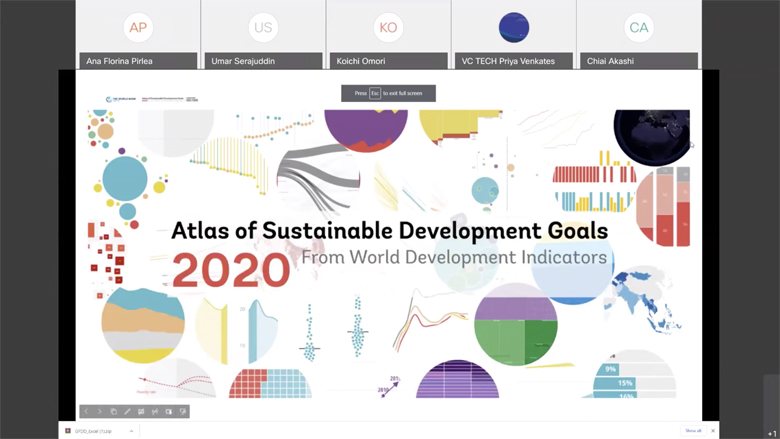780x439 pixels.
Task: Click the red 2020 text
Action: pos(231,270)
